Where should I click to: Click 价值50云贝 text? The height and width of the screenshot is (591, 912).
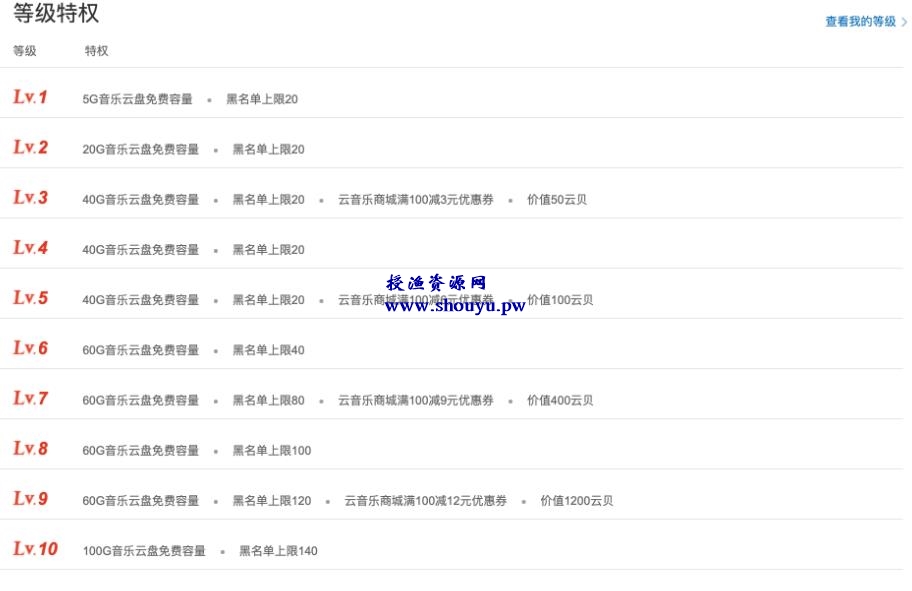(557, 200)
